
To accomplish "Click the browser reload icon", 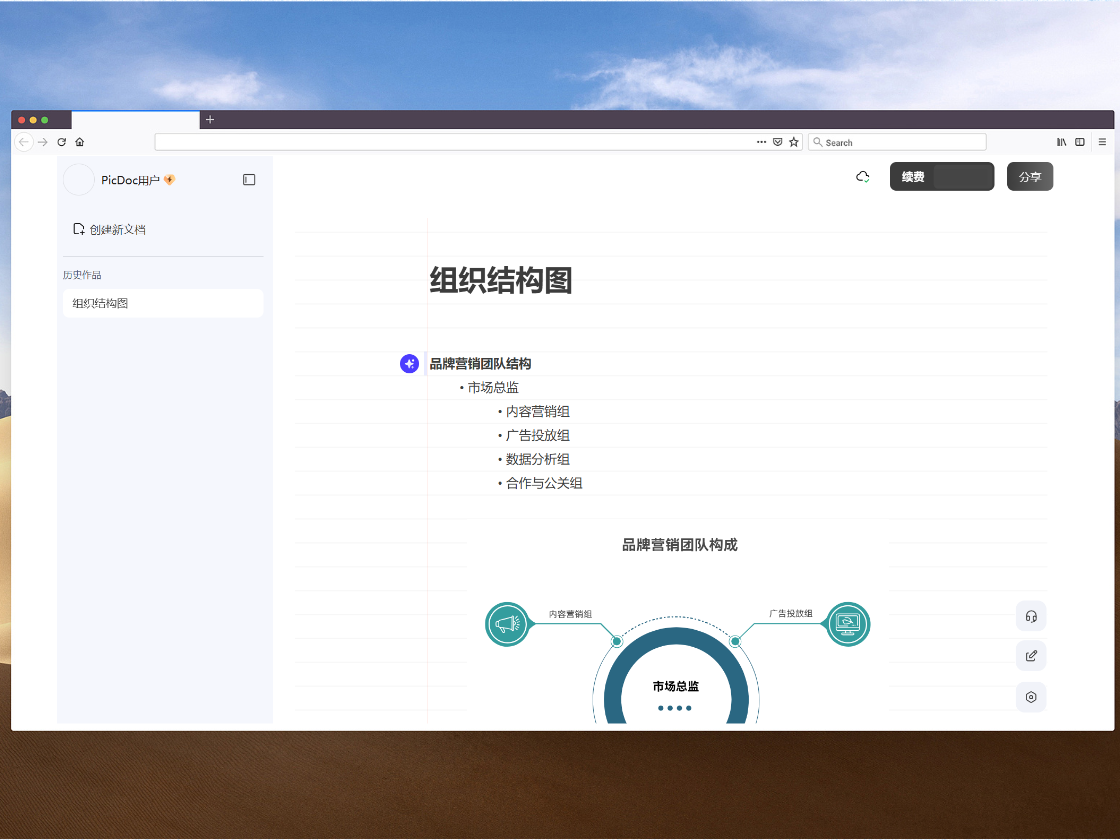I will 62,141.
